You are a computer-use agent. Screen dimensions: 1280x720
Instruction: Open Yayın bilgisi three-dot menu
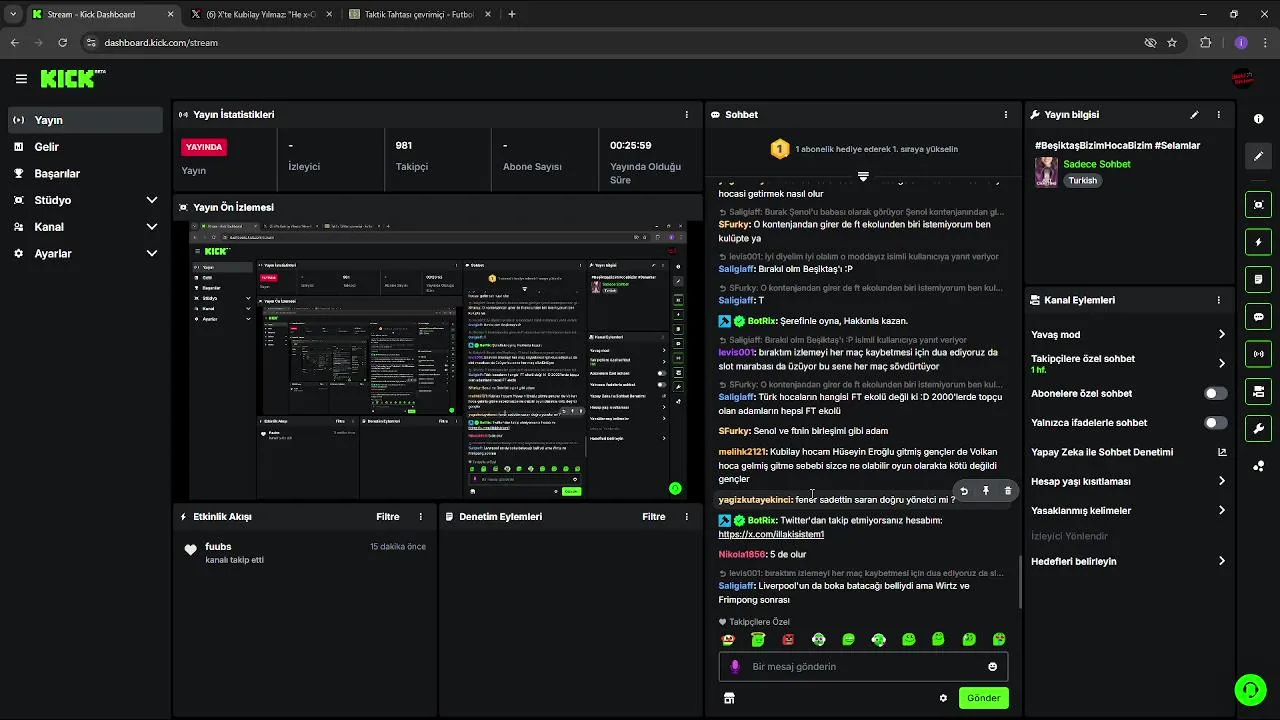(1218, 115)
